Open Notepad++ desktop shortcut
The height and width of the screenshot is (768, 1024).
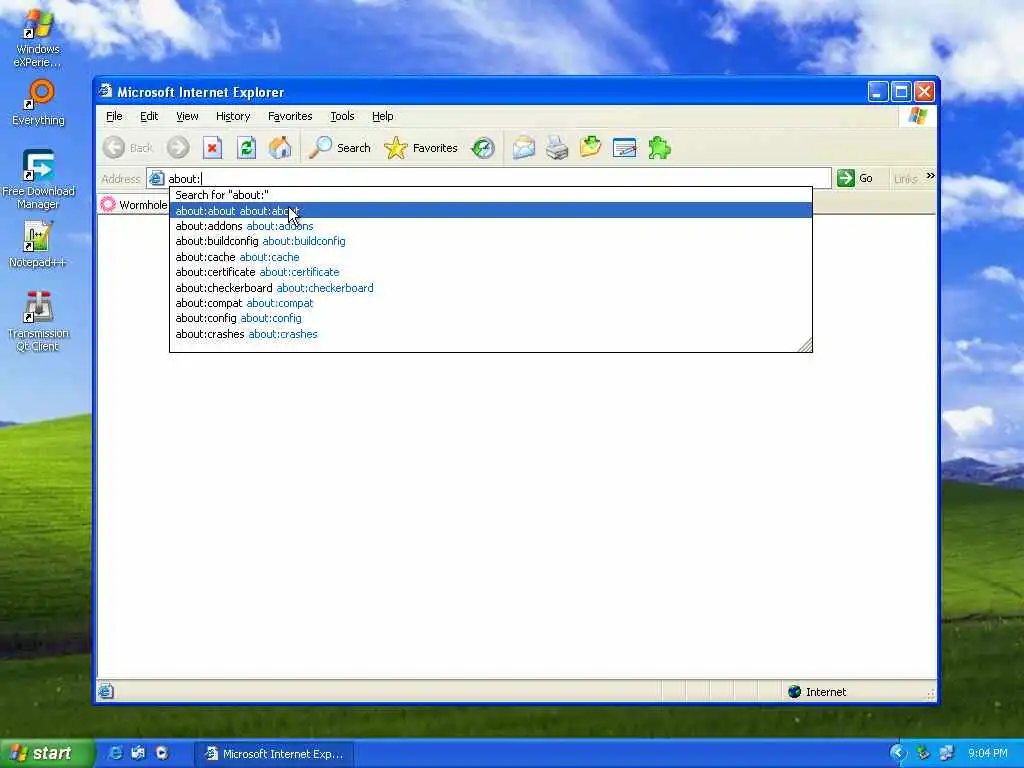pyautogui.click(x=38, y=244)
